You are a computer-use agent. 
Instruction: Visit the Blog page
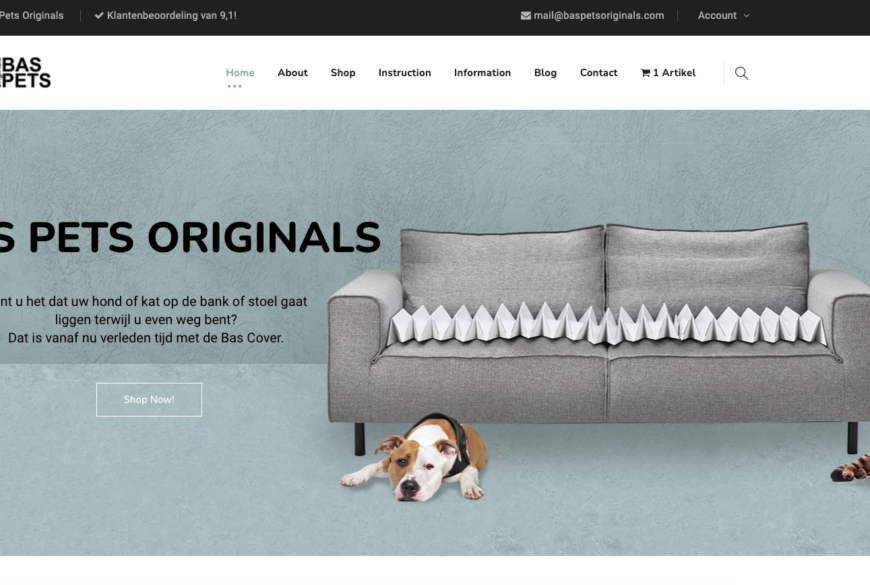coord(545,73)
